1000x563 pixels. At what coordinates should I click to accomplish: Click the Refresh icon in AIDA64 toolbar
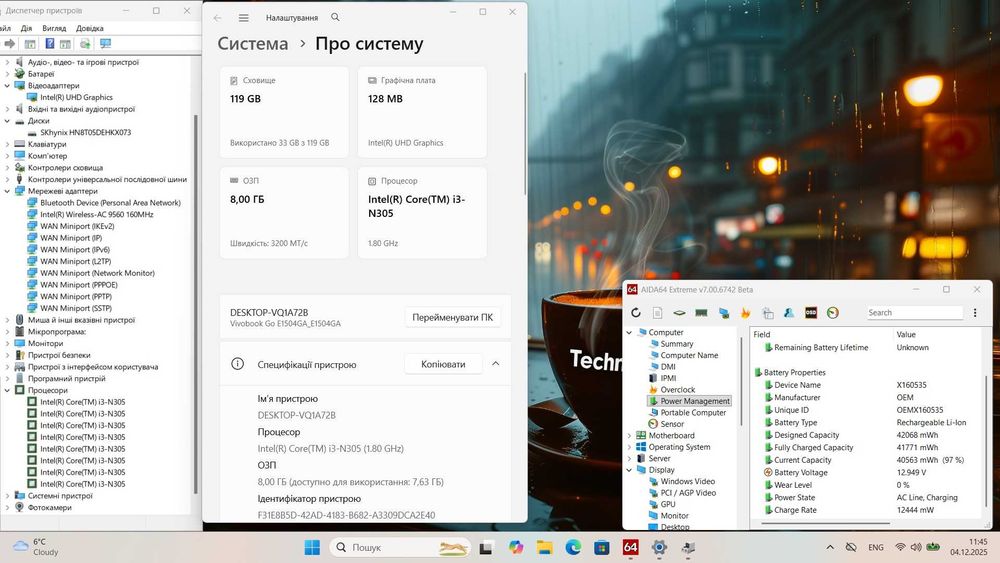click(x=636, y=312)
